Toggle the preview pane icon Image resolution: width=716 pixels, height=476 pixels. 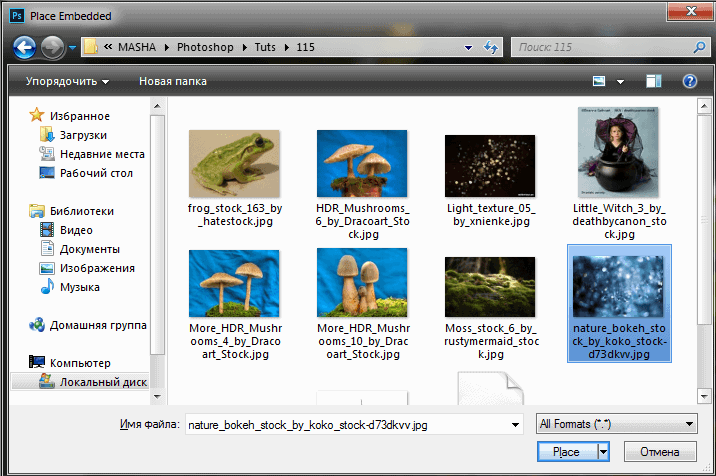pos(654,81)
